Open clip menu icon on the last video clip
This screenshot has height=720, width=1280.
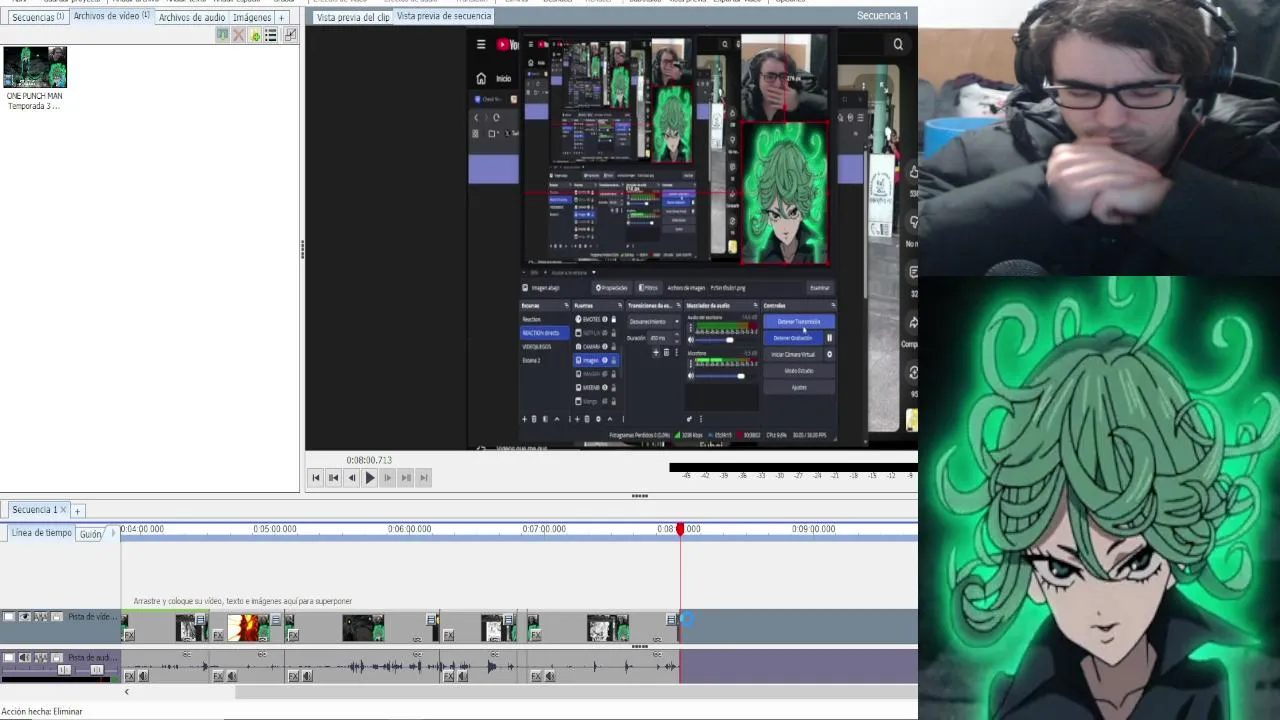671,620
